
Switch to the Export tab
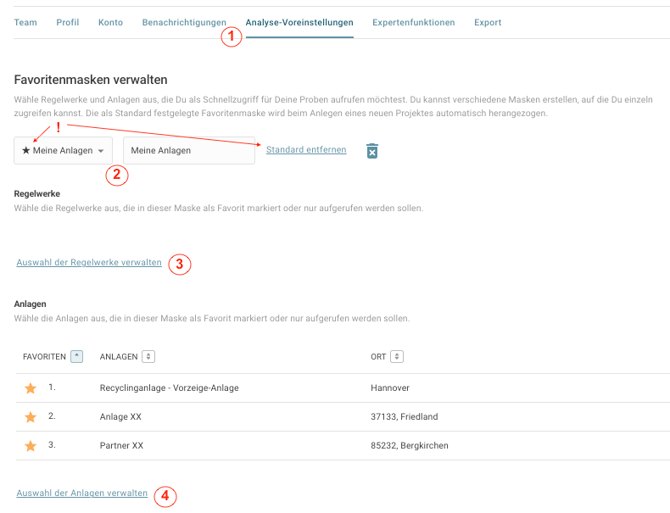click(x=488, y=22)
